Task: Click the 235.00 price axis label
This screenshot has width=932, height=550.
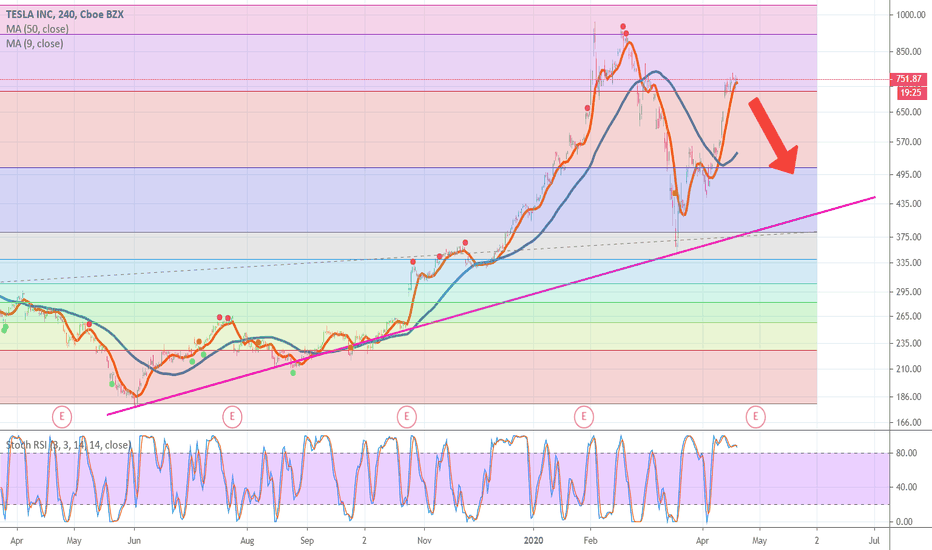Action: (909, 344)
